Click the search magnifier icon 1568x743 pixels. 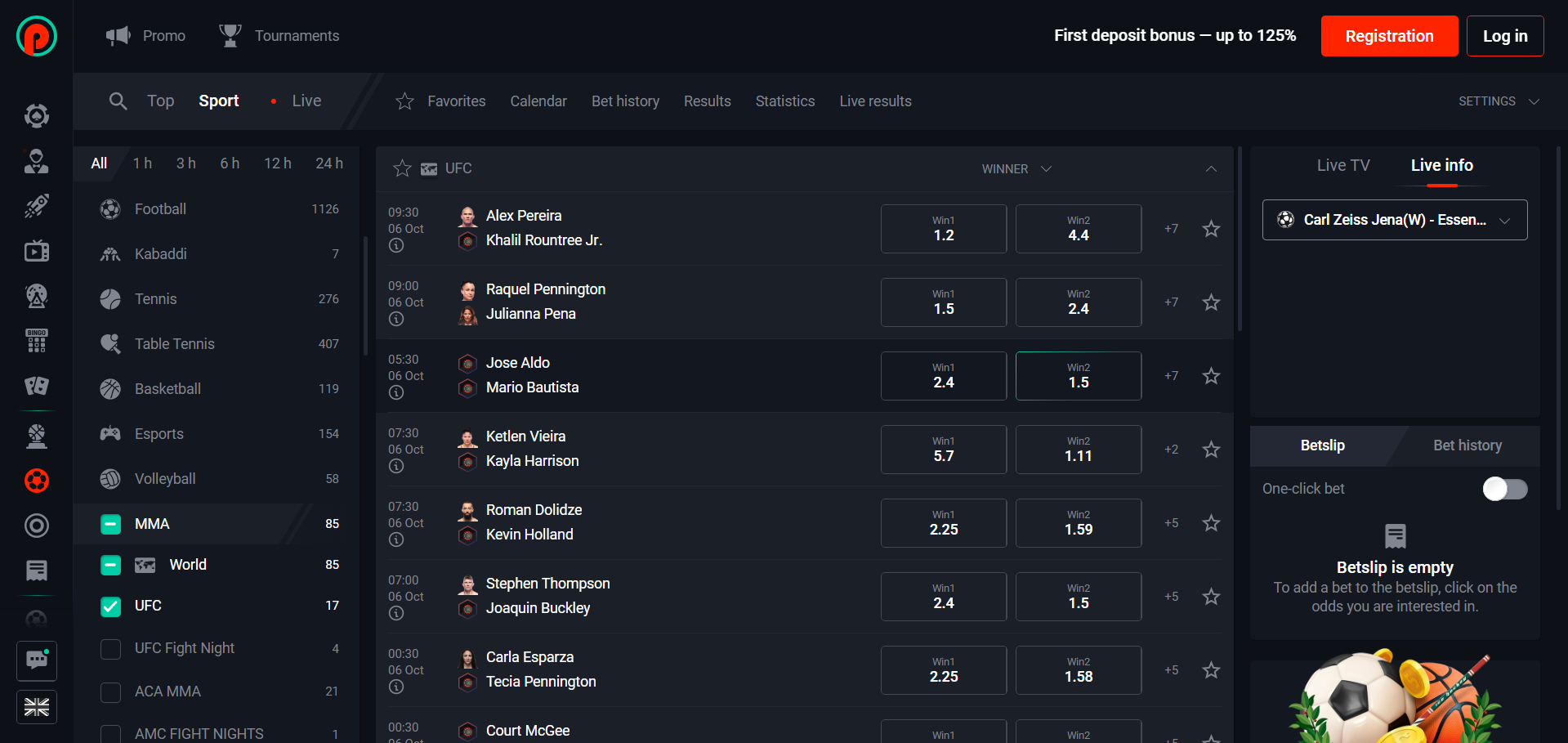pyautogui.click(x=118, y=101)
